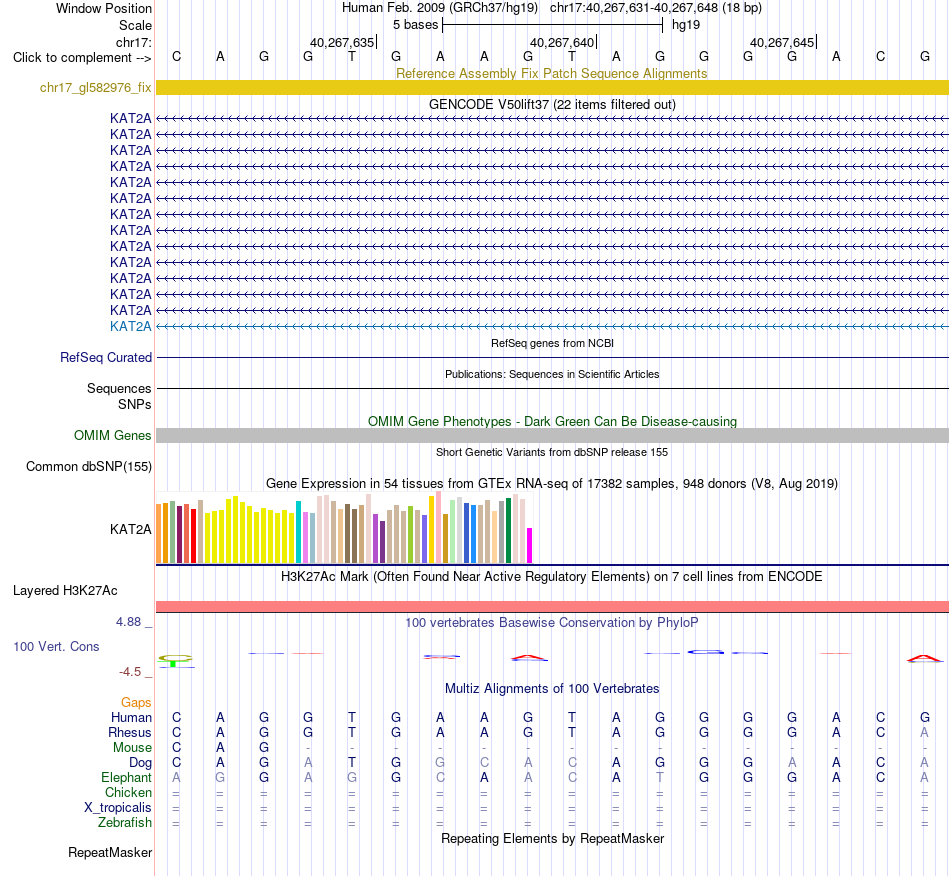Click the 'Scale' label
Viewport: 950px width, 876px height.
pos(135,25)
